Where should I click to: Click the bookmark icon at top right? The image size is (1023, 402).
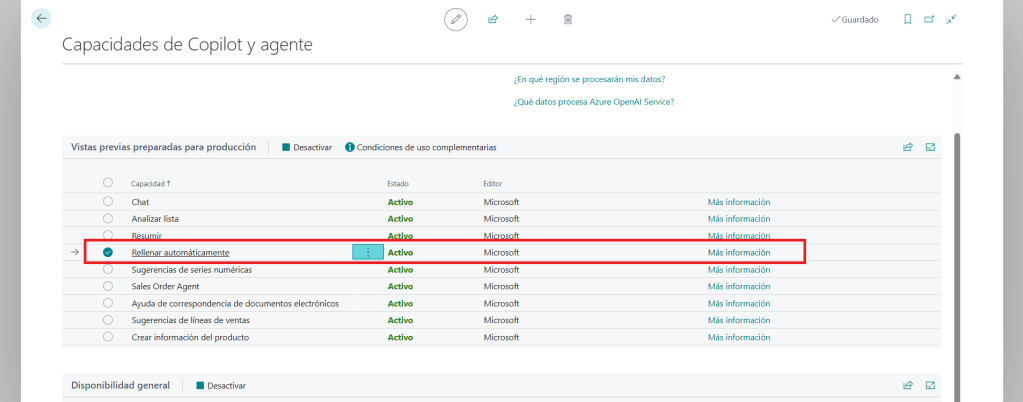[x=907, y=19]
